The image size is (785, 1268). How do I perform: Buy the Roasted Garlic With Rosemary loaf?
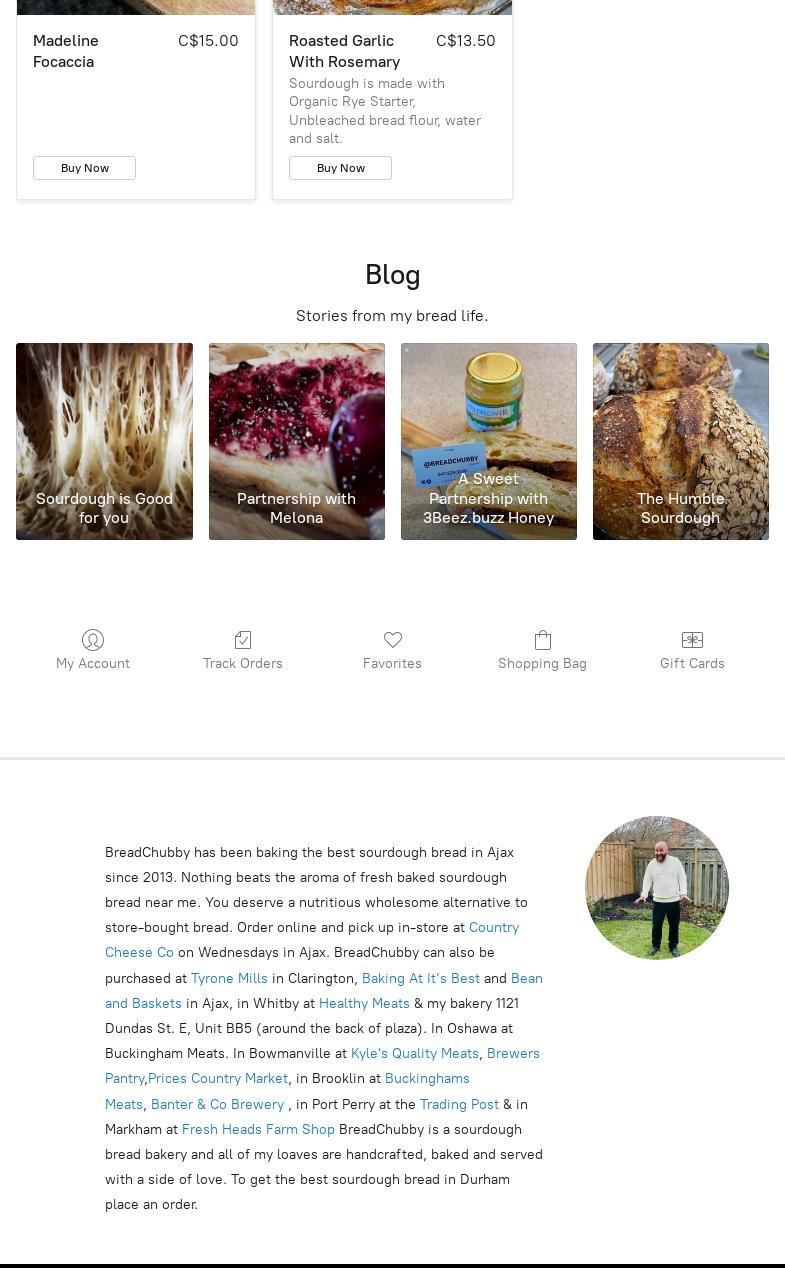340,168
